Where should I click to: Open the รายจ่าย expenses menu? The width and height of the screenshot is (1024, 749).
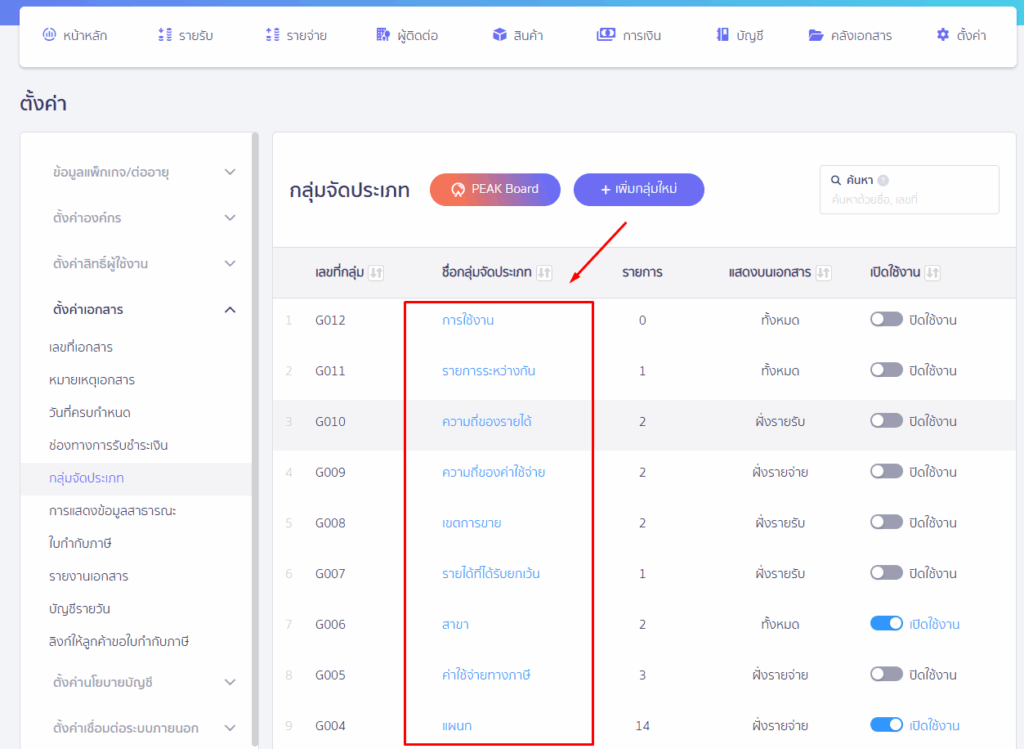click(296, 35)
